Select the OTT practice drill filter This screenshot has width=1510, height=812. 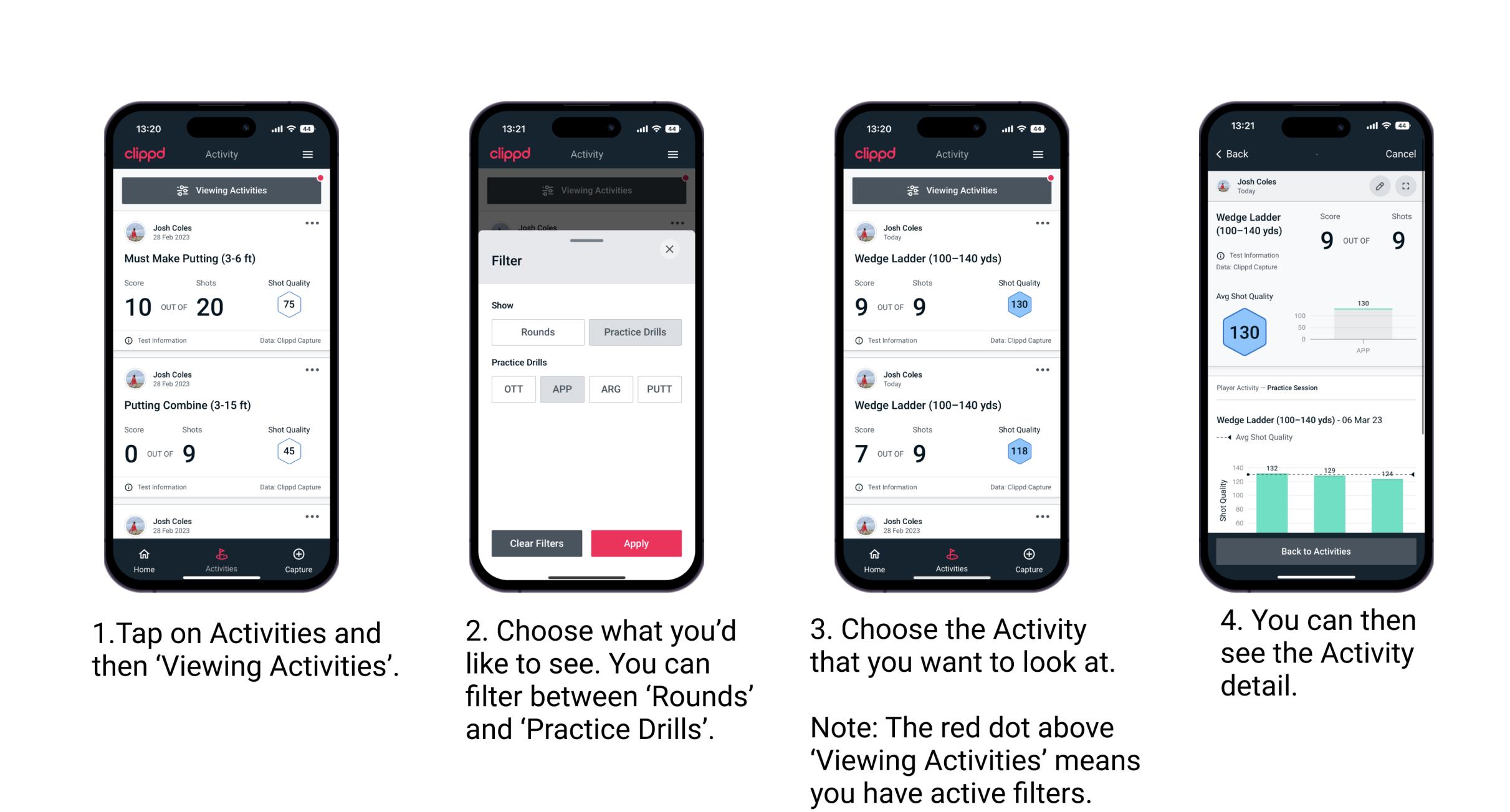512,389
